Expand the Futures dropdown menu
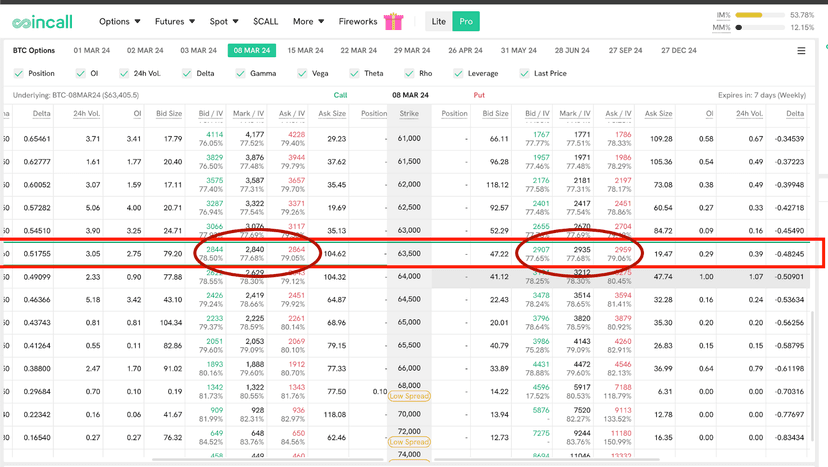828x467 pixels. coord(175,22)
